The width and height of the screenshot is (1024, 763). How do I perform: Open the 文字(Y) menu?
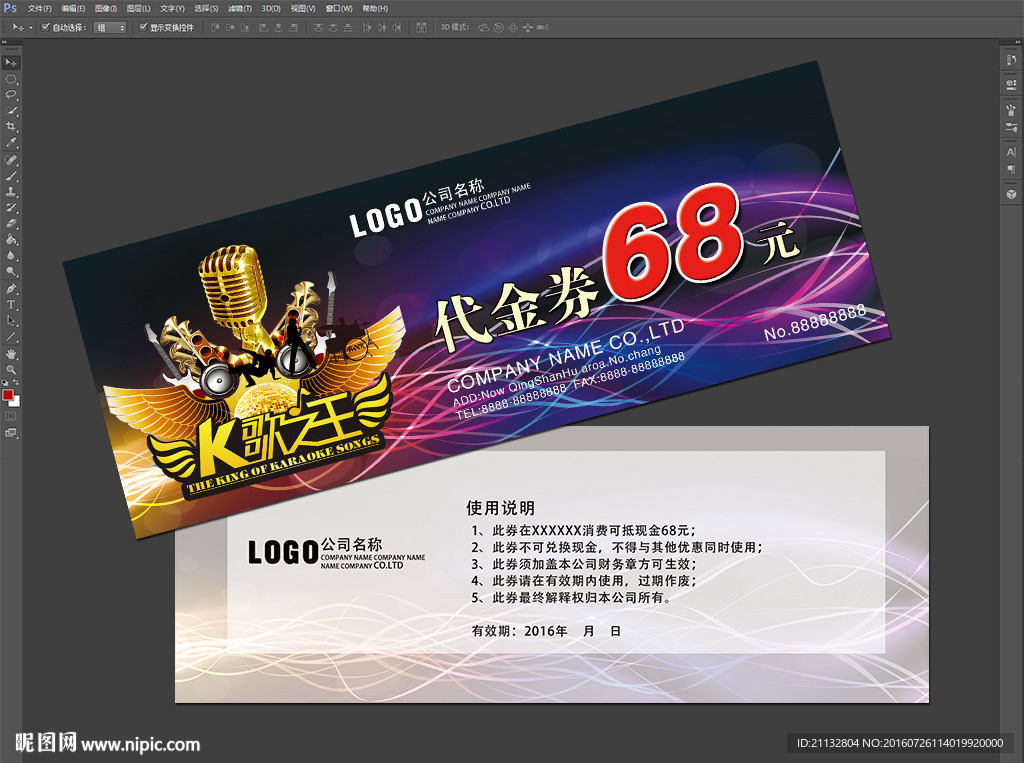pos(172,8)
